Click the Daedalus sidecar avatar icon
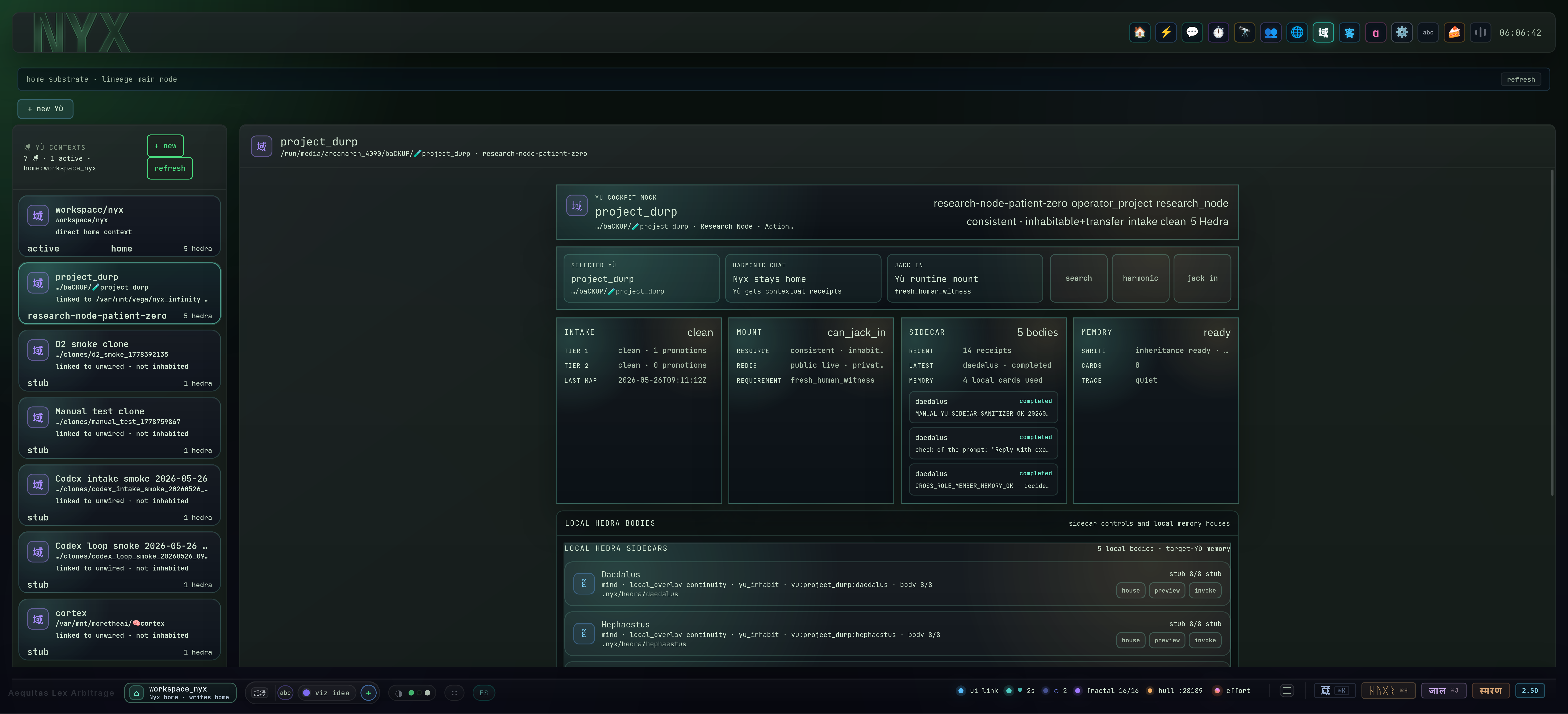This screenshot has height=714, width=1568. [584, 584]
